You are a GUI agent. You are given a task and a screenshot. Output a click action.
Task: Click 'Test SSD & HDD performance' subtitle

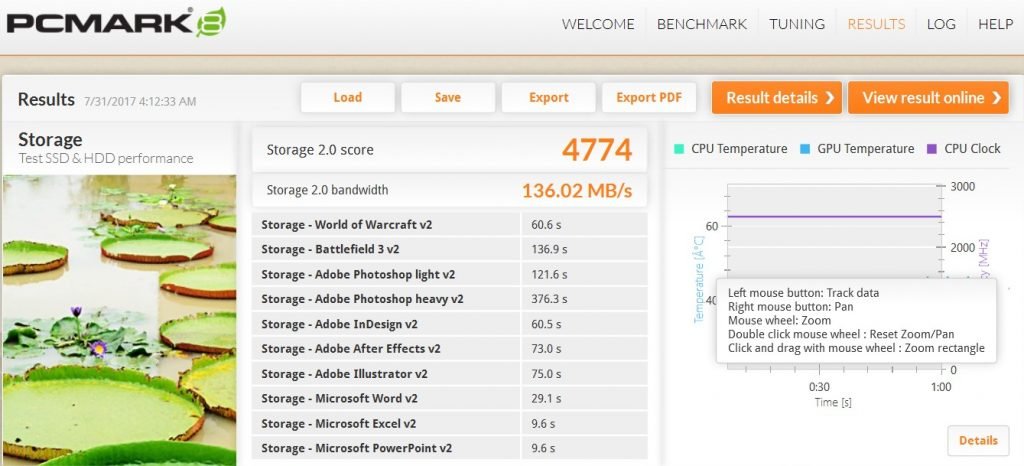pos(106,158)
